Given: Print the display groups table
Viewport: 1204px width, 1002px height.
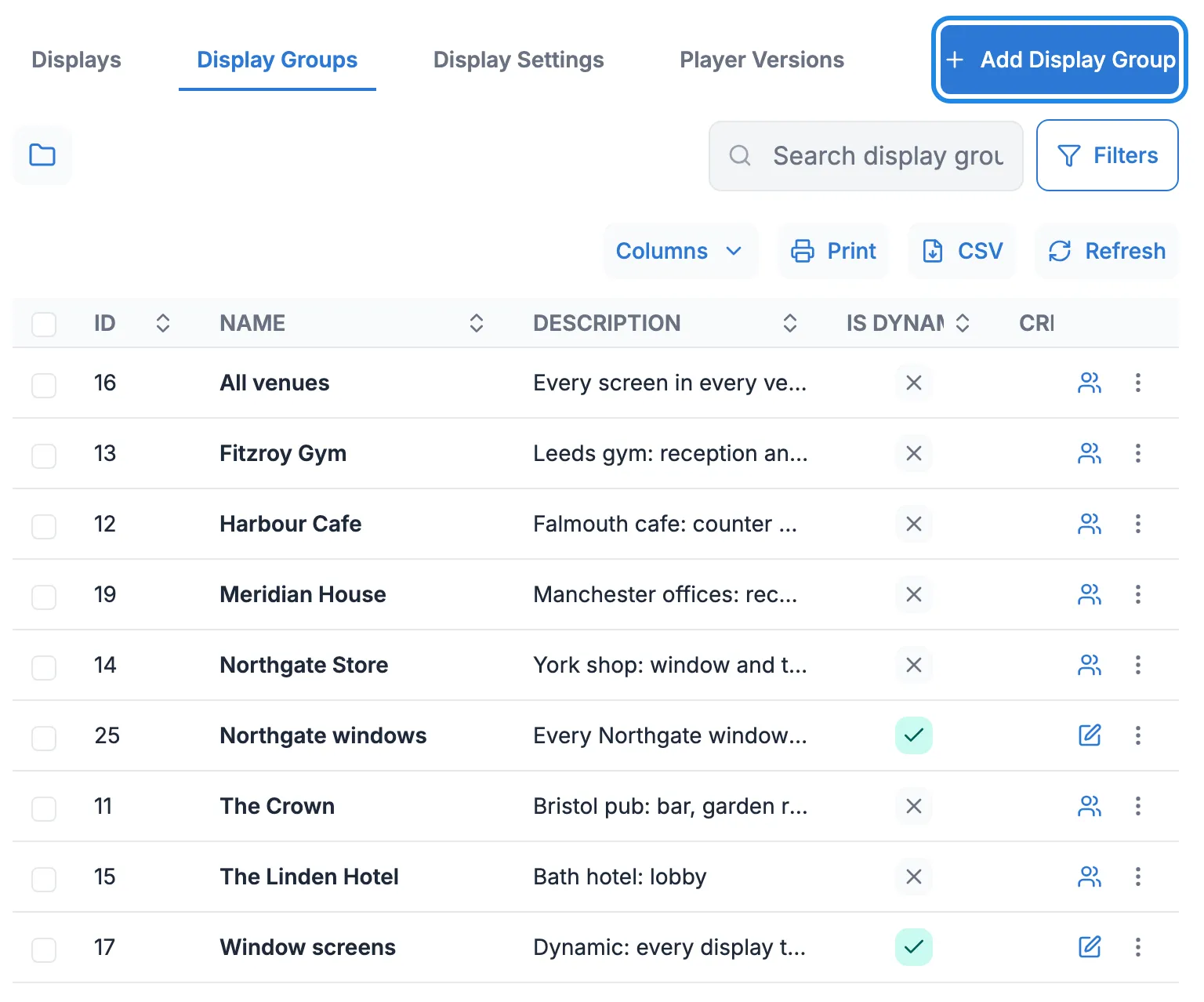Looking at the screenshot, I should pyautogui.click(x=833, y=251).
